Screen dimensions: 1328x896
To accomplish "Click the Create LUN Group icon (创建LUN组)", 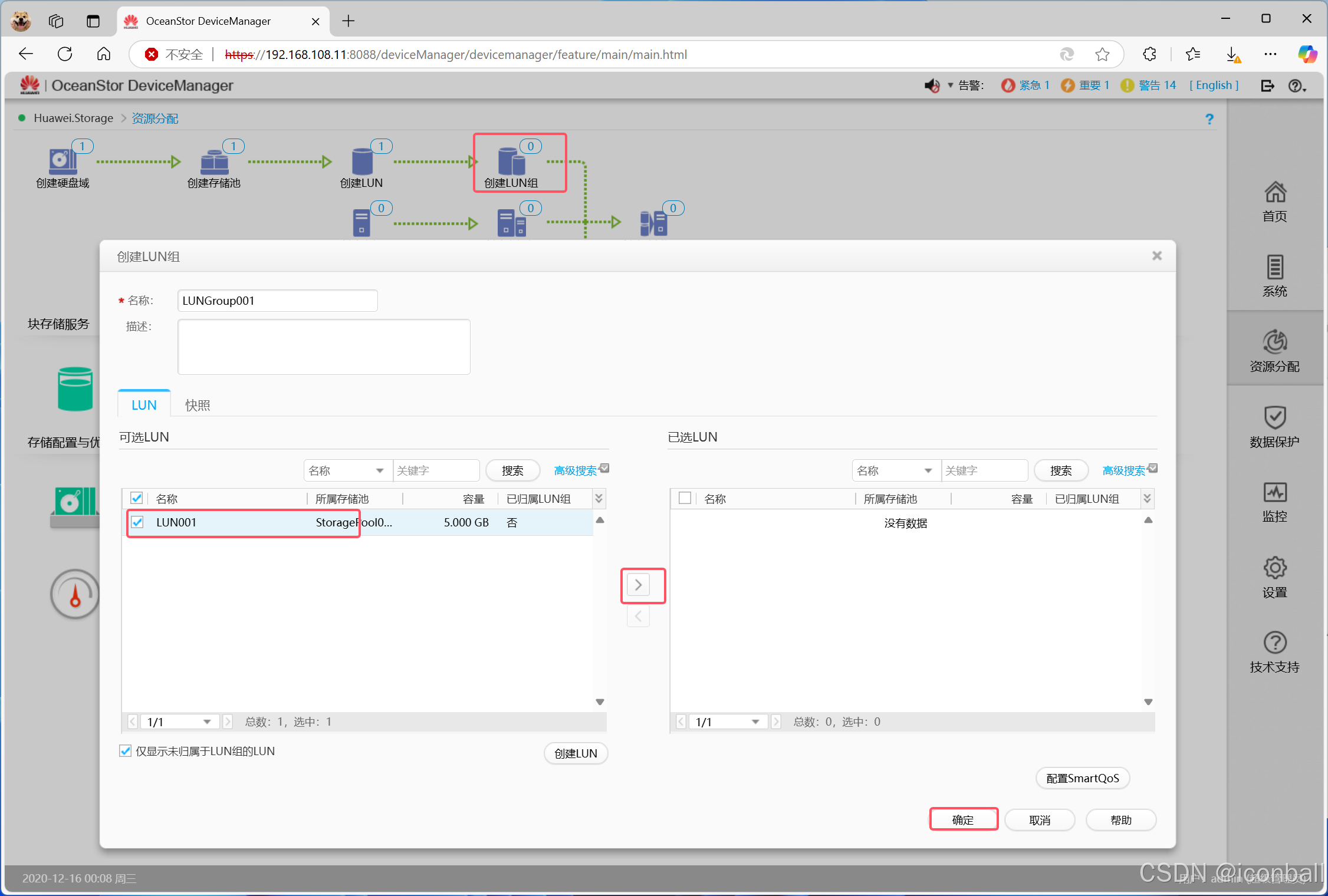I will pos(511,162).
